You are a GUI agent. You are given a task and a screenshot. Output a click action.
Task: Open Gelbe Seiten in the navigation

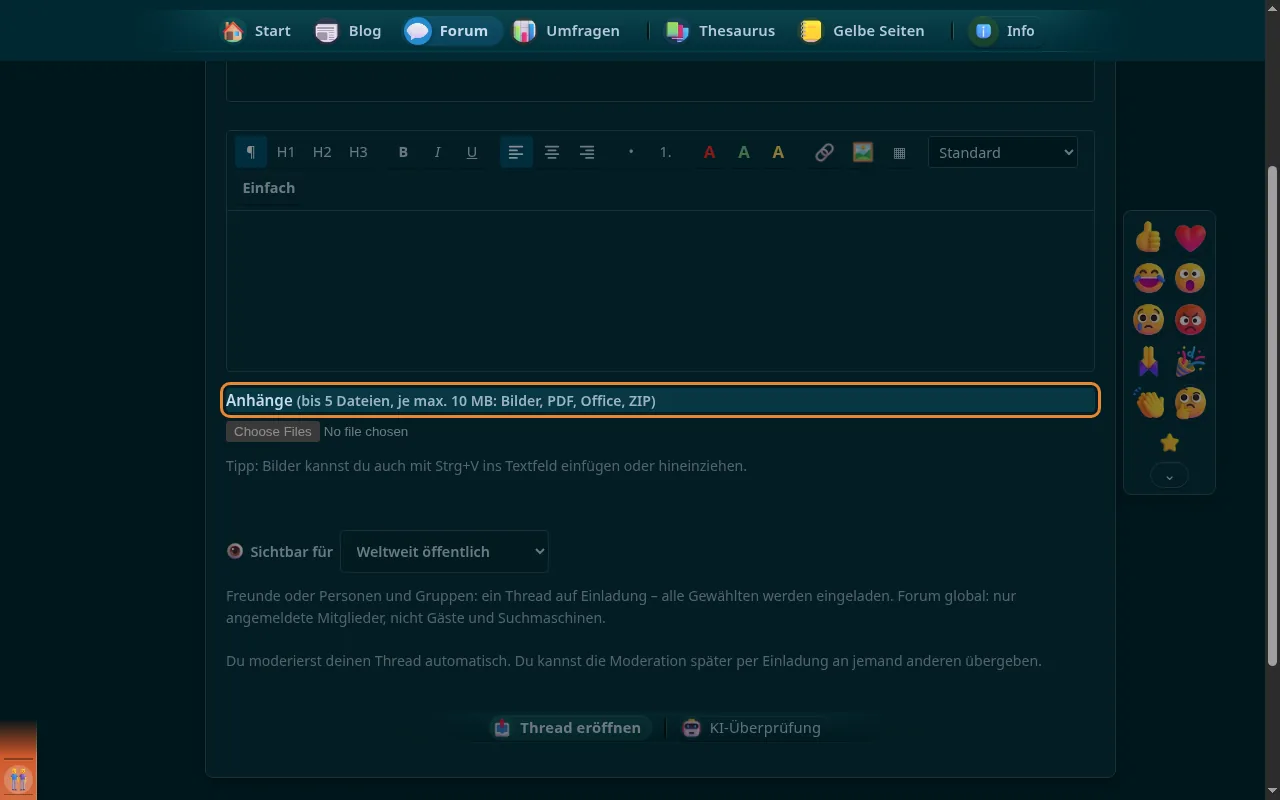(x=862, y=31)
